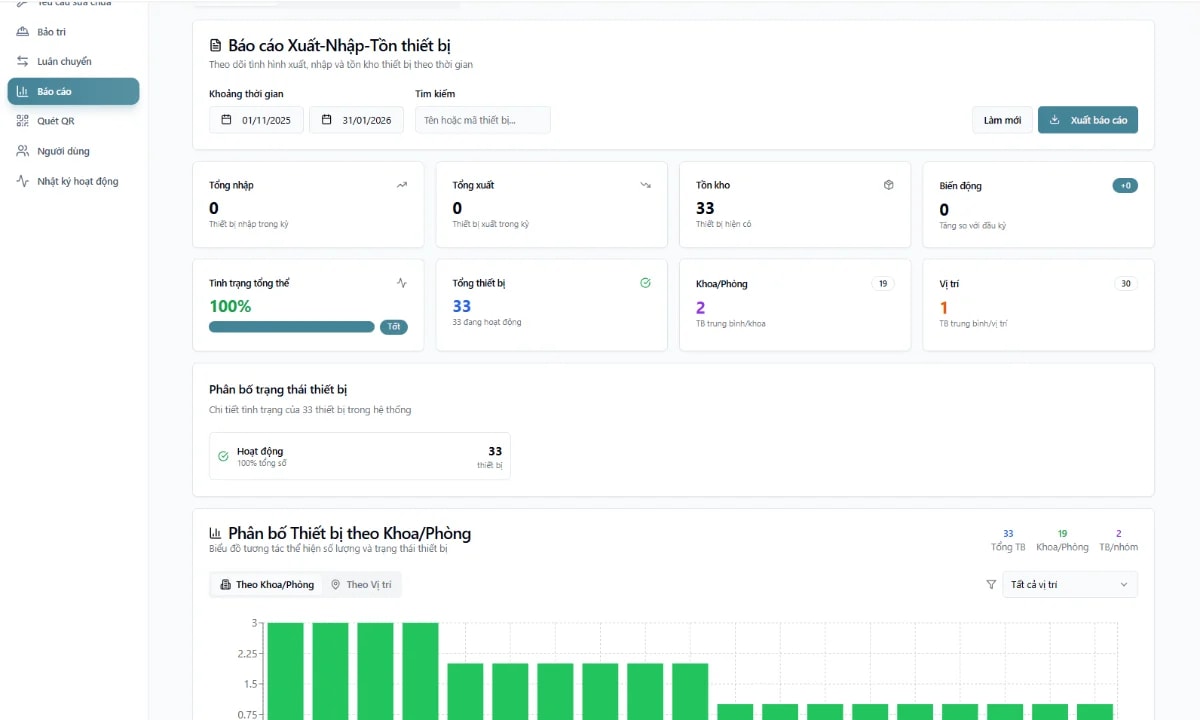Open the Tất cả vị trí dropdown
1200x720 pixels.
pos(1069,585)
